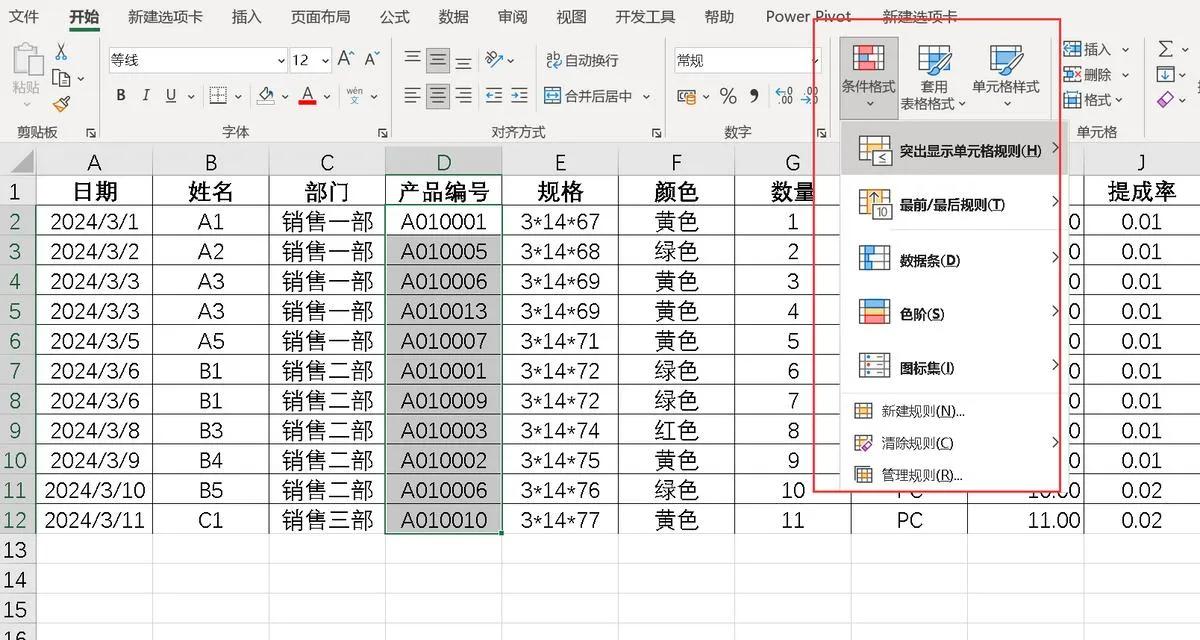Open the 突出显示单元格规则 submenu
Screen dimensions: 1200x640
pos(956,150)
